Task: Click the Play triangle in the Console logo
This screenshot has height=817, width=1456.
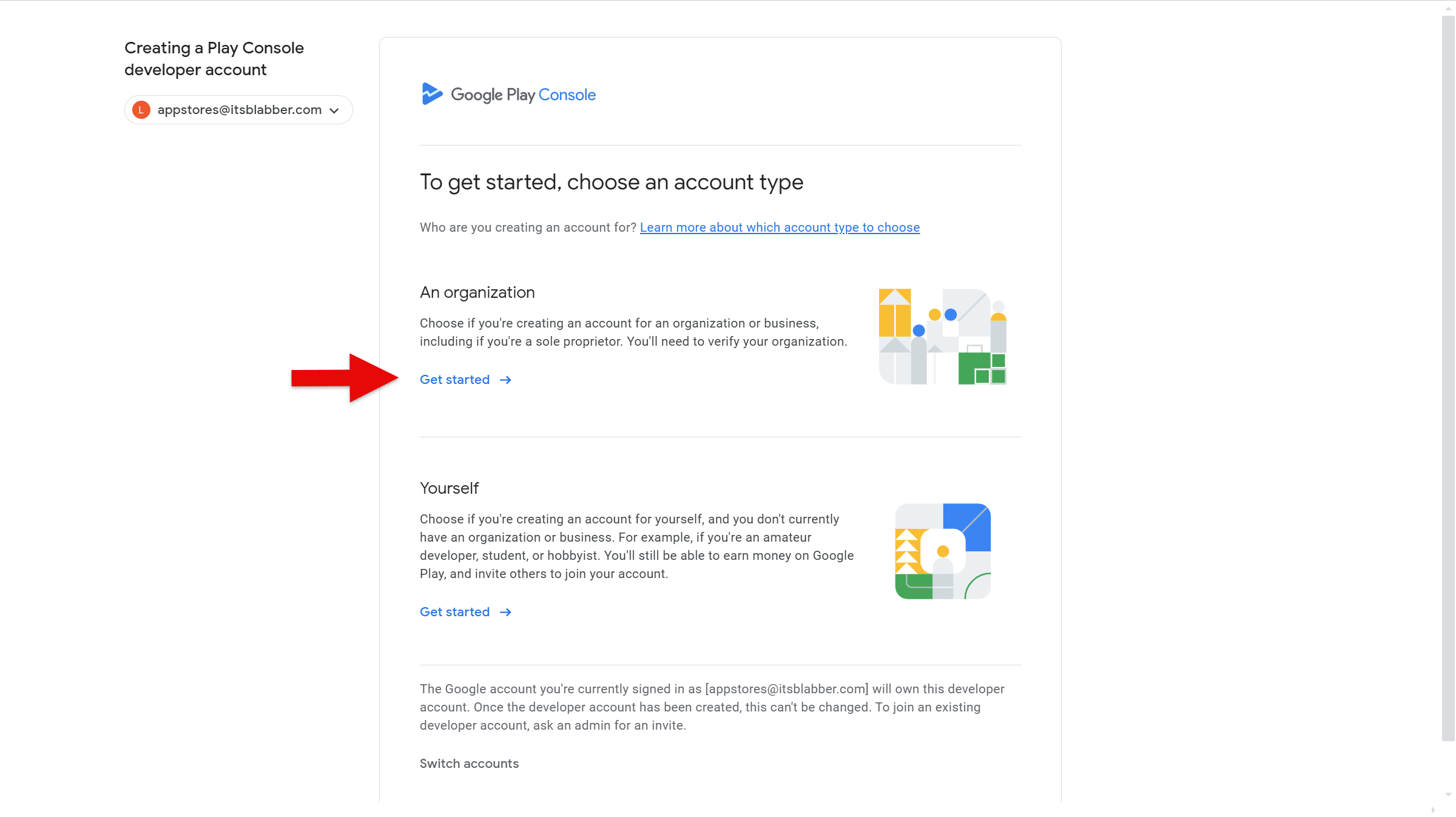Action: (432, 93)
